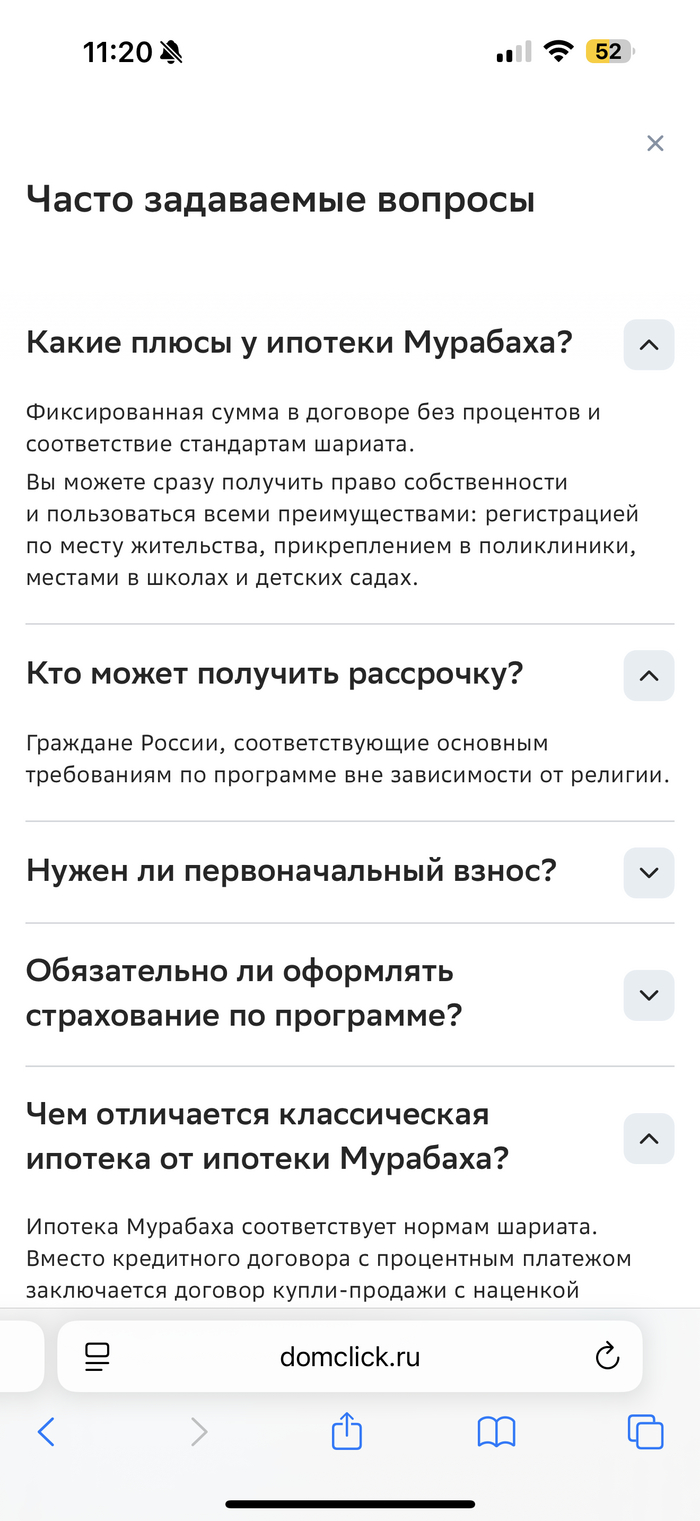Viewport: 700px width, 1521px height.
Task: Open the page settings menu in address bar
Action: (x=95, y=1356)
